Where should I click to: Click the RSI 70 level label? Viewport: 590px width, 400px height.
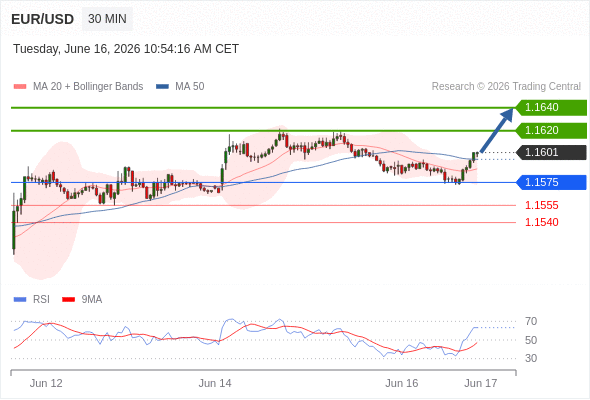tap(531, 322)
